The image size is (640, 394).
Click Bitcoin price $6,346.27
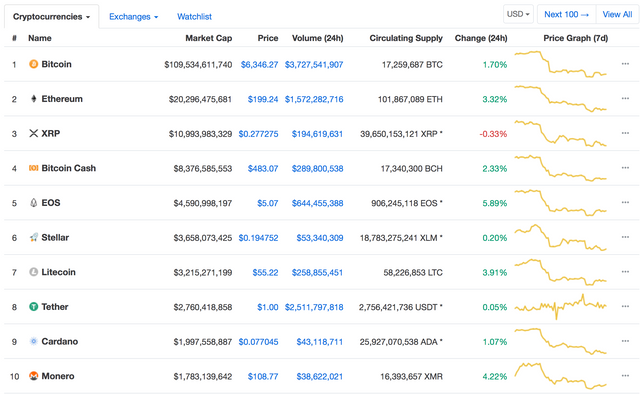259,65
